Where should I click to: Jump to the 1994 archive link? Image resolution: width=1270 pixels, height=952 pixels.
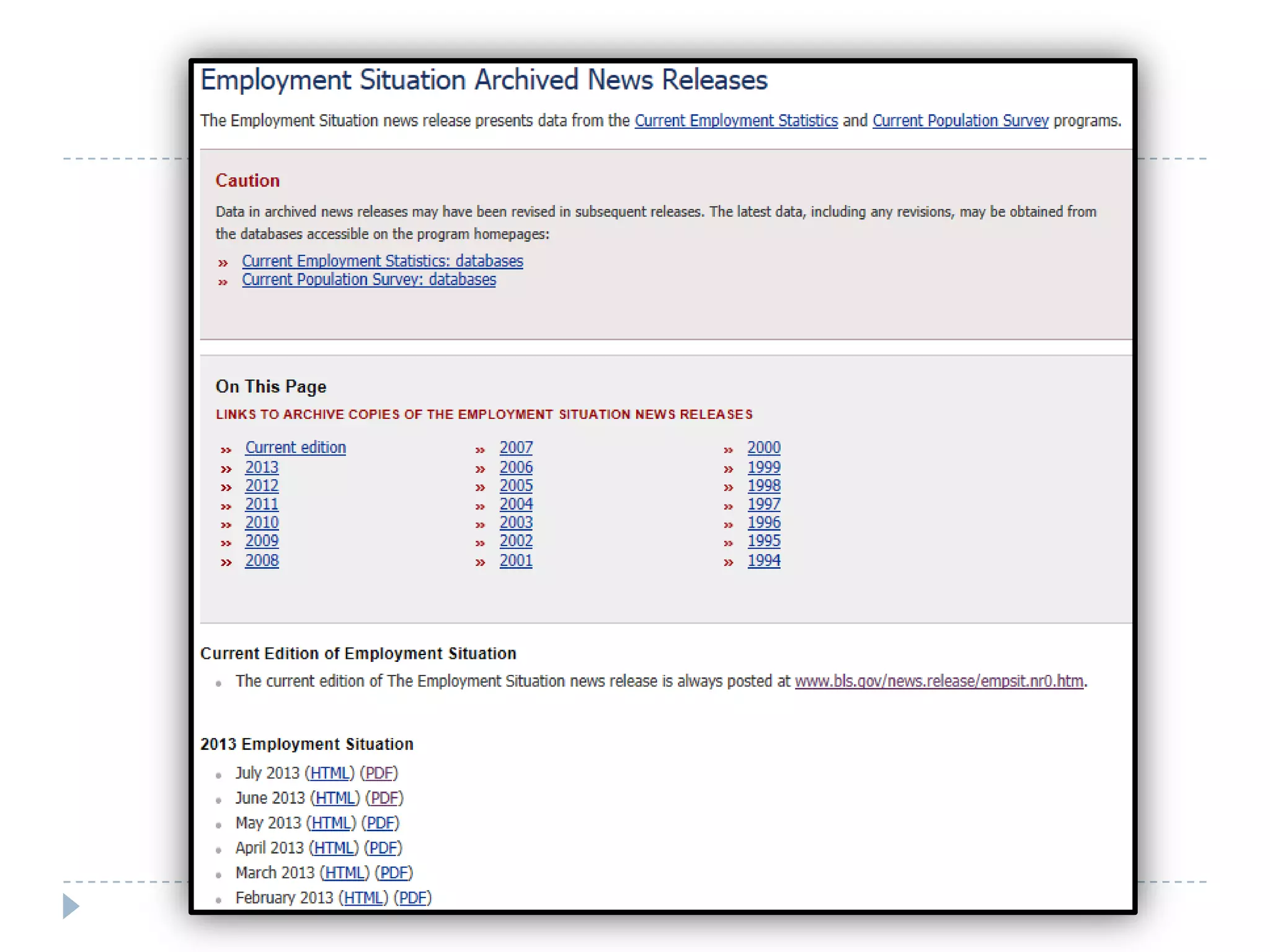(763, 560)
